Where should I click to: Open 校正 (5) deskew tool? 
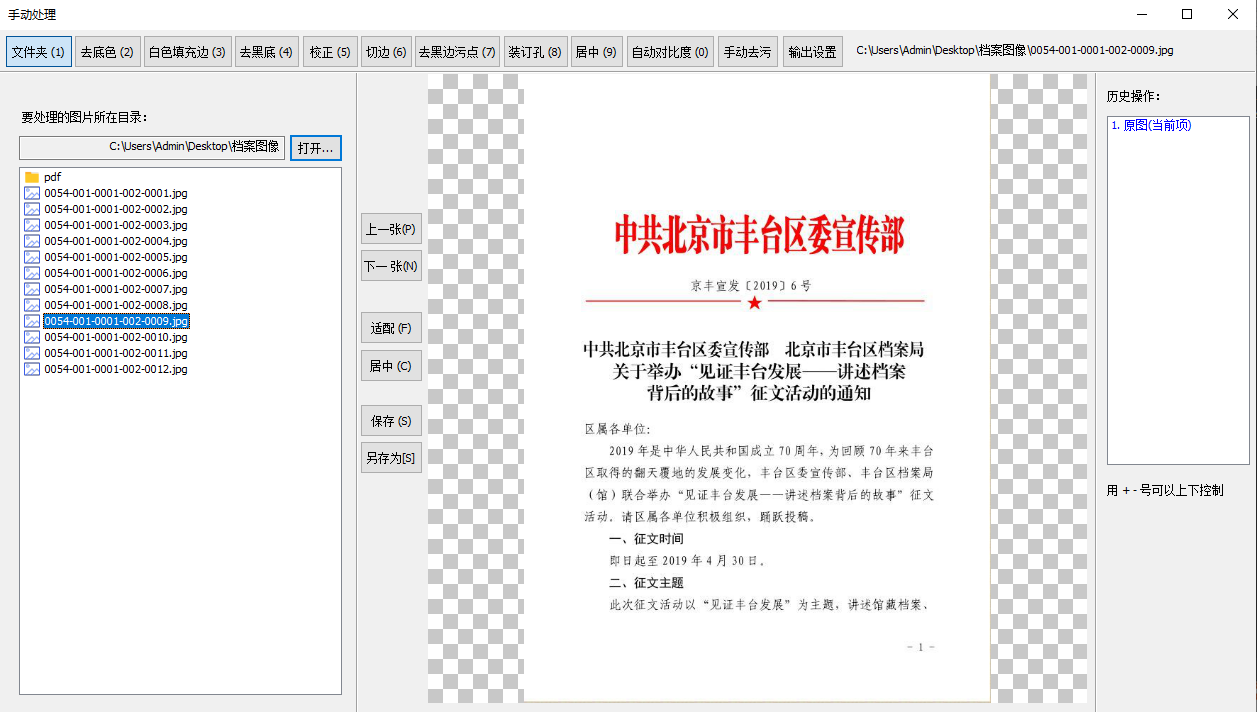pos(329,52)
